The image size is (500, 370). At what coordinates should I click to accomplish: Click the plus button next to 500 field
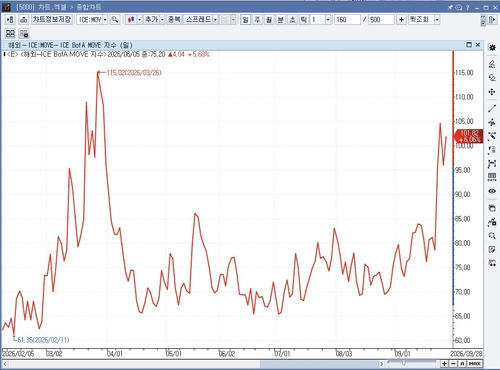point(401,20)
